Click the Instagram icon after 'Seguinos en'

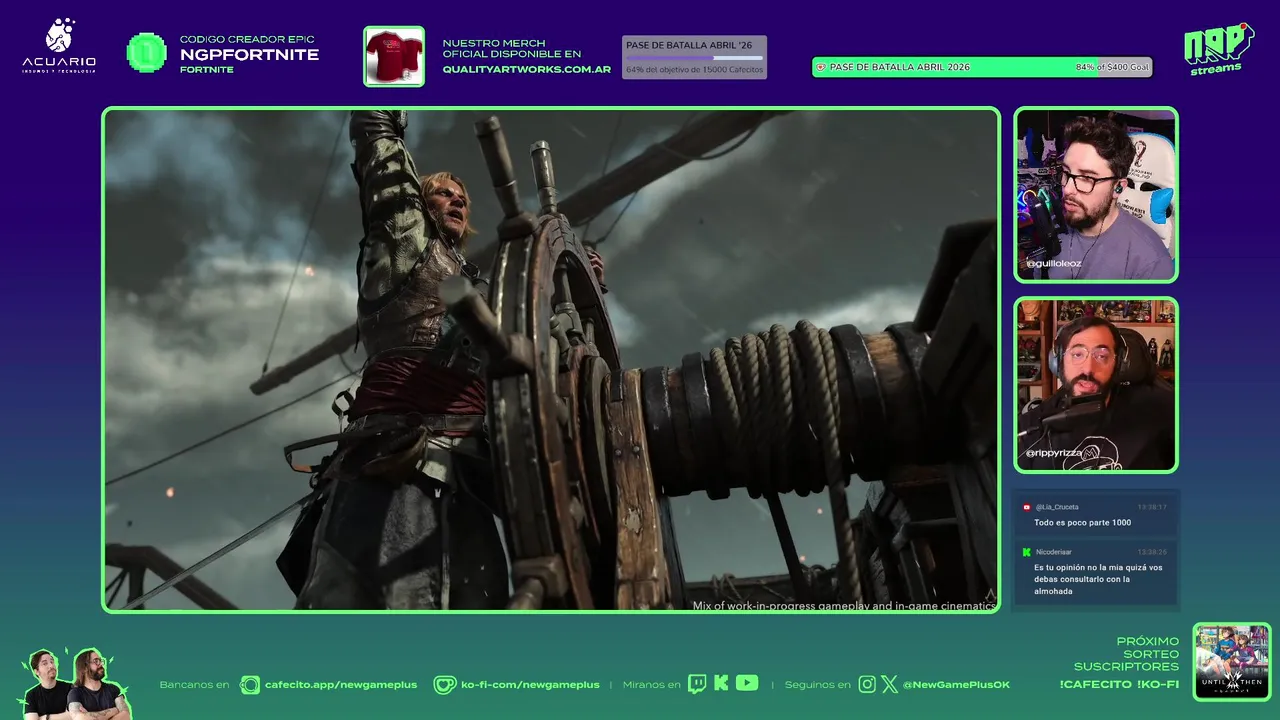[867, 685]
